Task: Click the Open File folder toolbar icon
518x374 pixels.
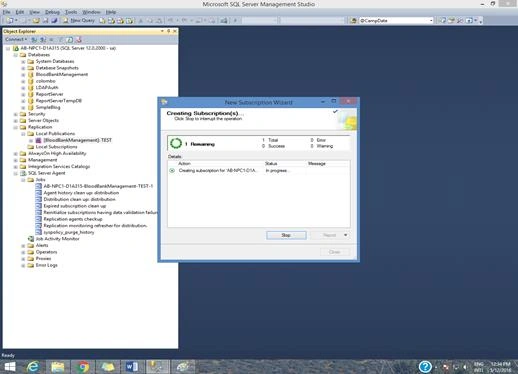Action: click(36, 21)
